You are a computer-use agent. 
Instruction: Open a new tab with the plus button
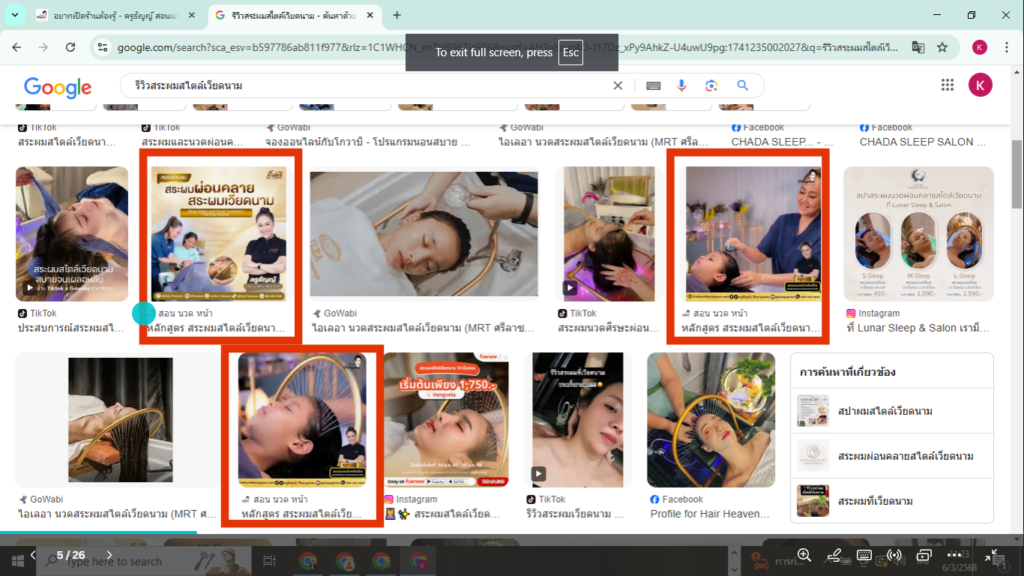tap(398, 16)
